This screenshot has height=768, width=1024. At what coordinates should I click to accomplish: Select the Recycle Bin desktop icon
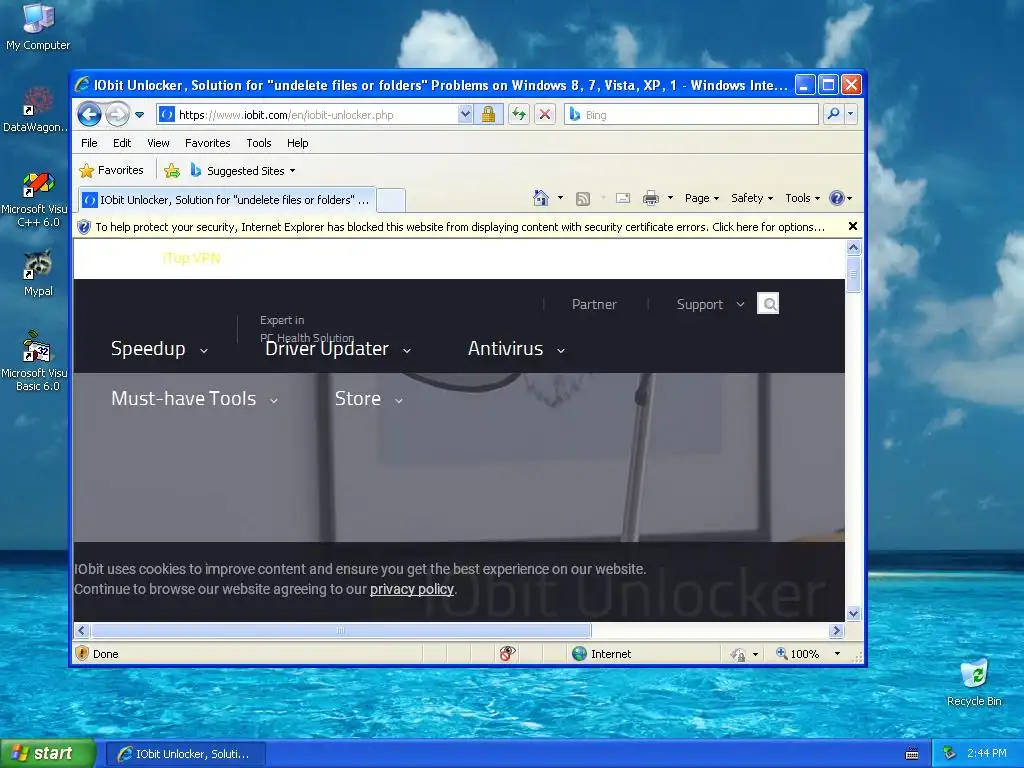tap(974, 683)
